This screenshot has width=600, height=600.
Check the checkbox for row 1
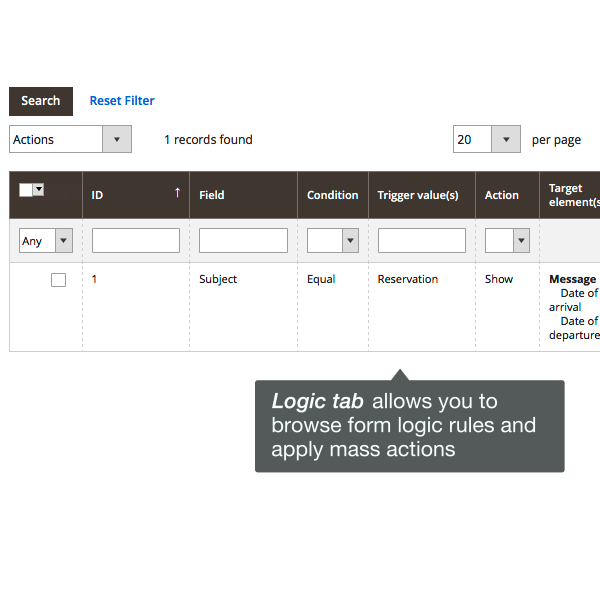click(59, 280)
